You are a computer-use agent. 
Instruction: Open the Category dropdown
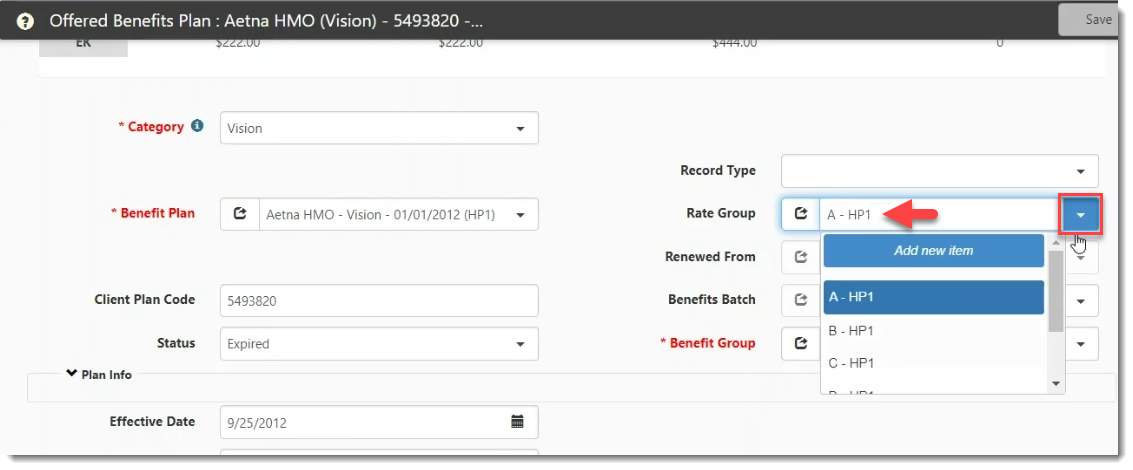point(519,129)
